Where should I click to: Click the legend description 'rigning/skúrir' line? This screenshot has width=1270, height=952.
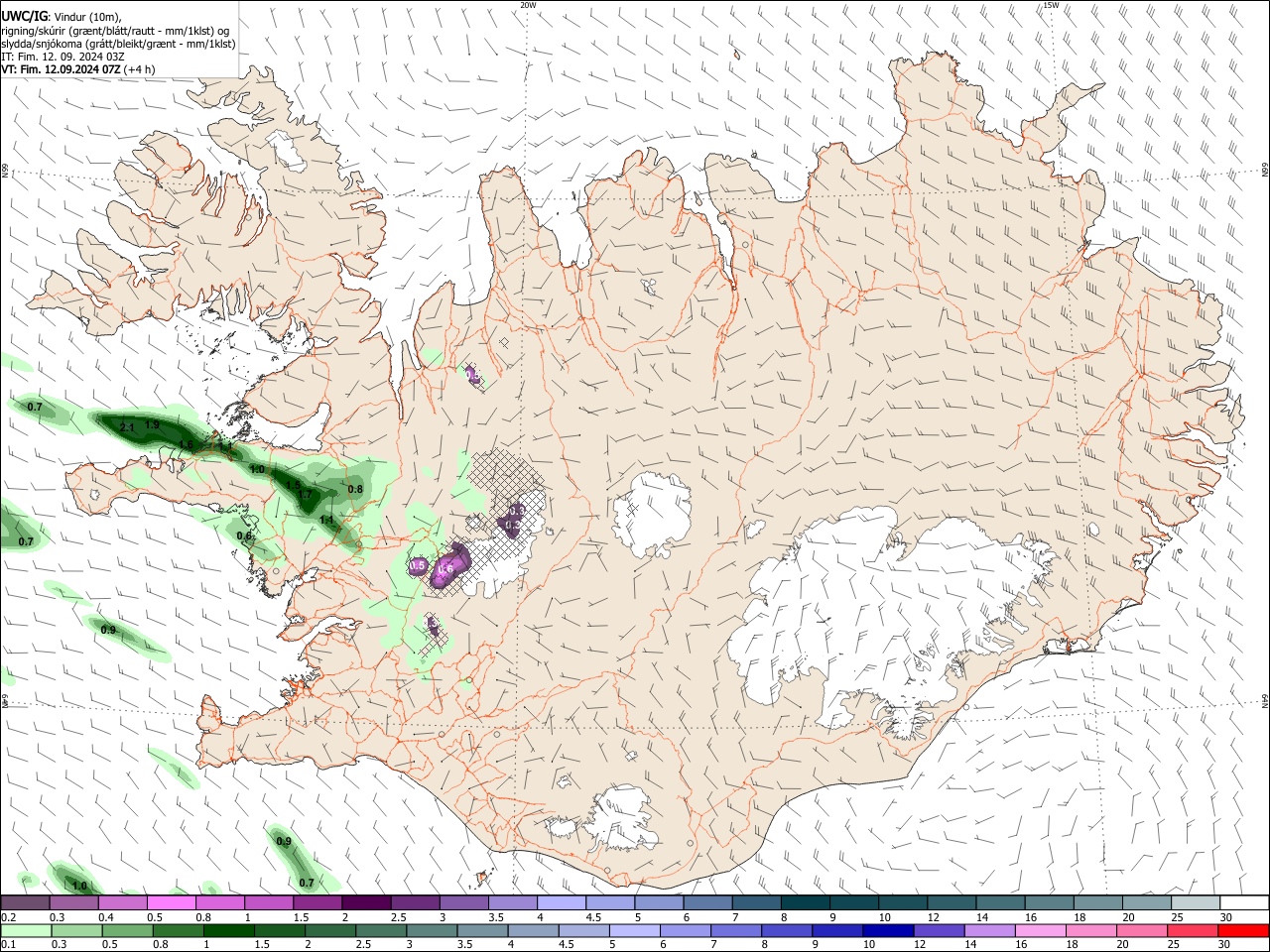tap(116, 31)
